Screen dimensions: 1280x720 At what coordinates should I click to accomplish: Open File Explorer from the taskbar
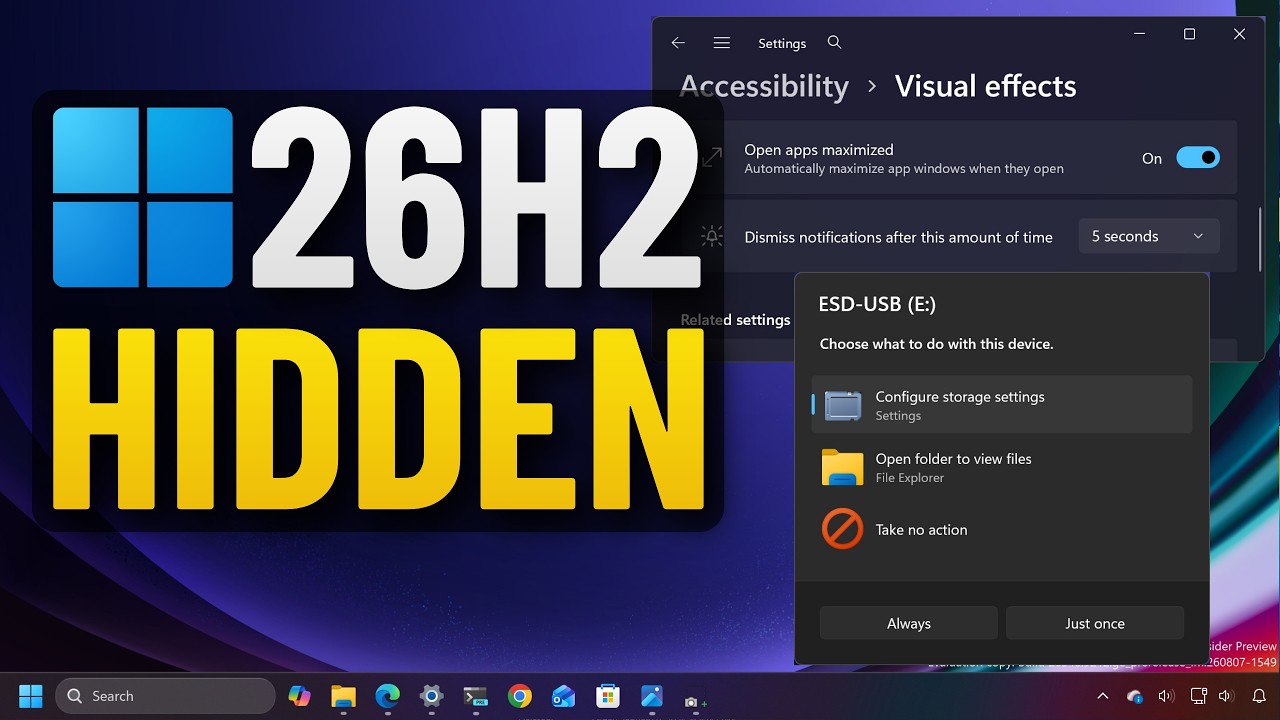(343, 696)
